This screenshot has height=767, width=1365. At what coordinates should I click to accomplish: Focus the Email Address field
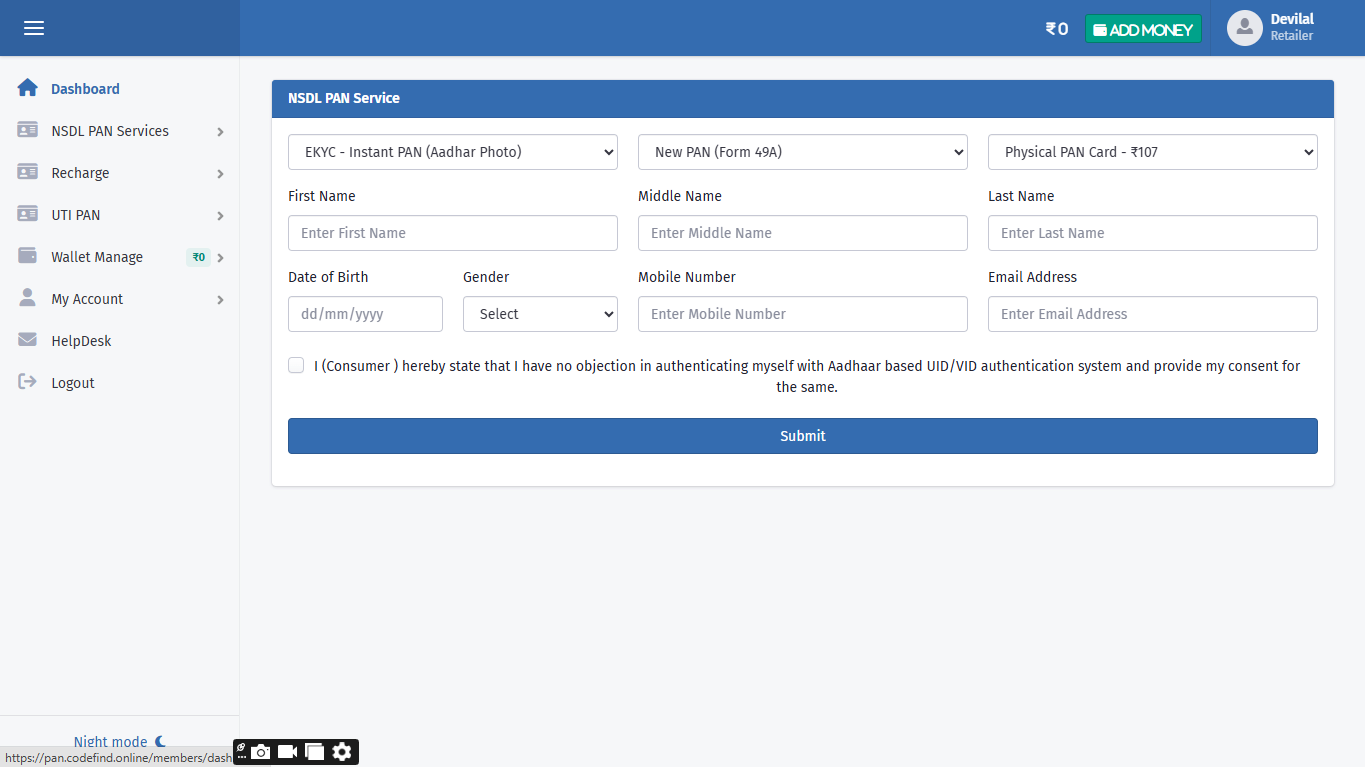coord(1153,314)
